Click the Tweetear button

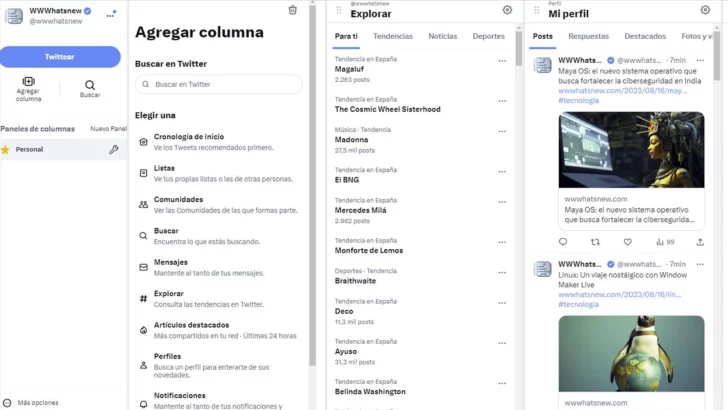(x=60, y=57)
